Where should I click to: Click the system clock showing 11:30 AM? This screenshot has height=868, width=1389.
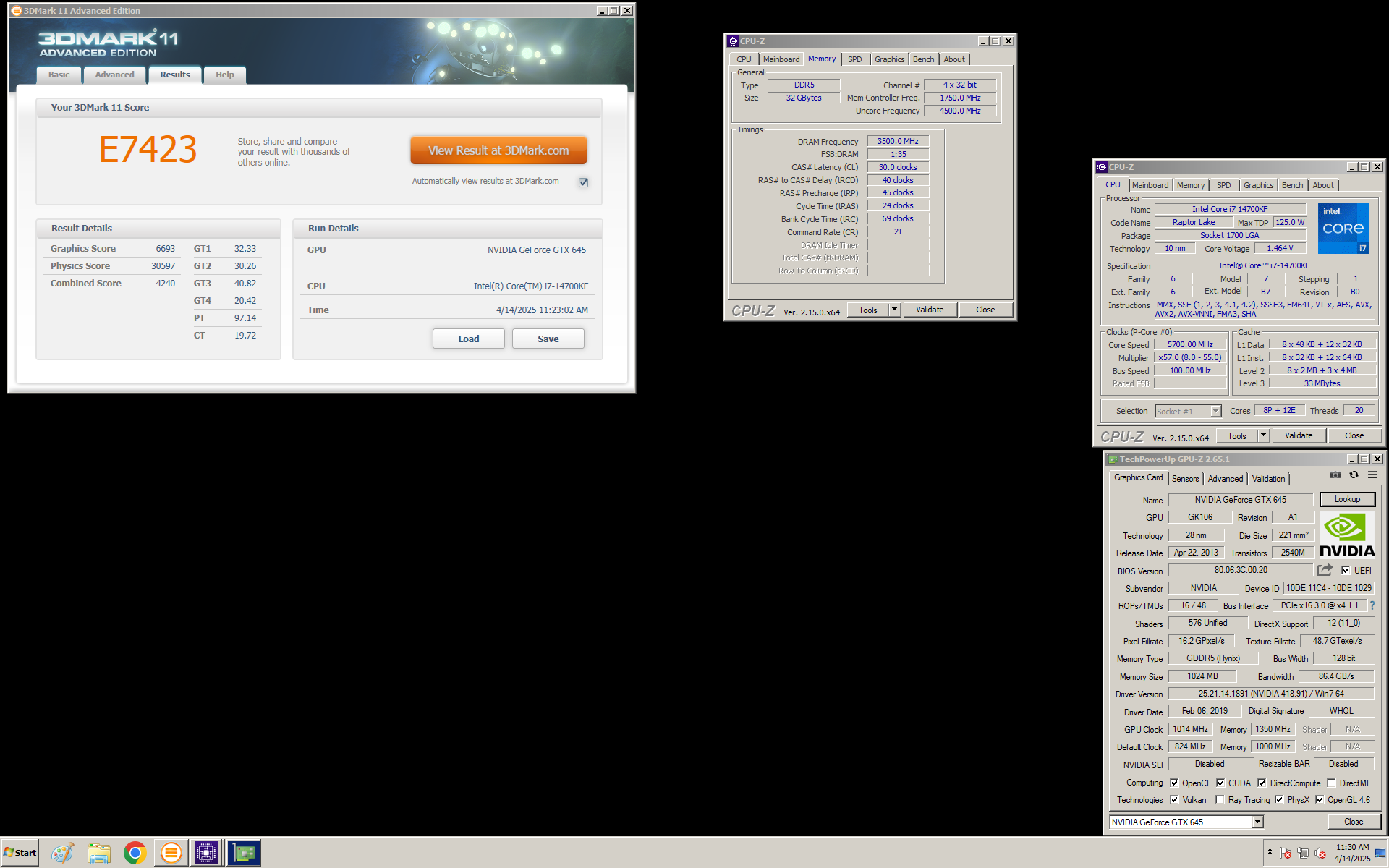[1352, 847]
